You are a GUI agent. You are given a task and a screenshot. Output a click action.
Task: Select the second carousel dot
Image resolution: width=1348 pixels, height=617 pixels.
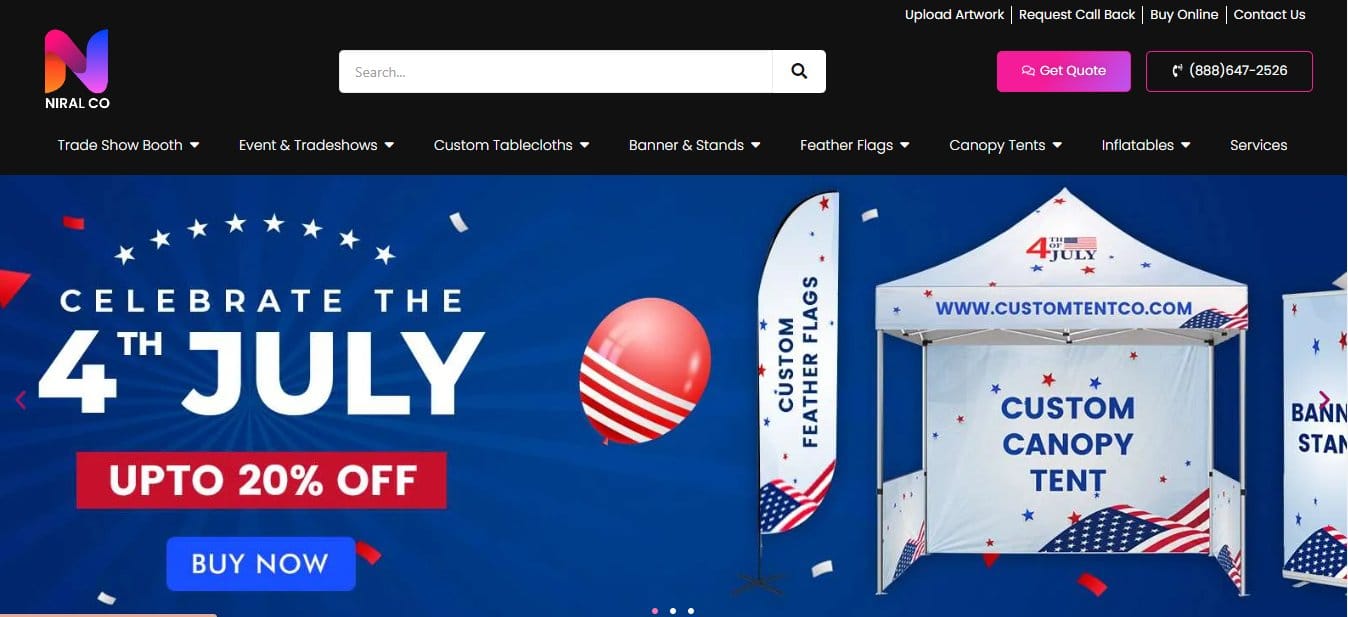click(x=673, y=610)
